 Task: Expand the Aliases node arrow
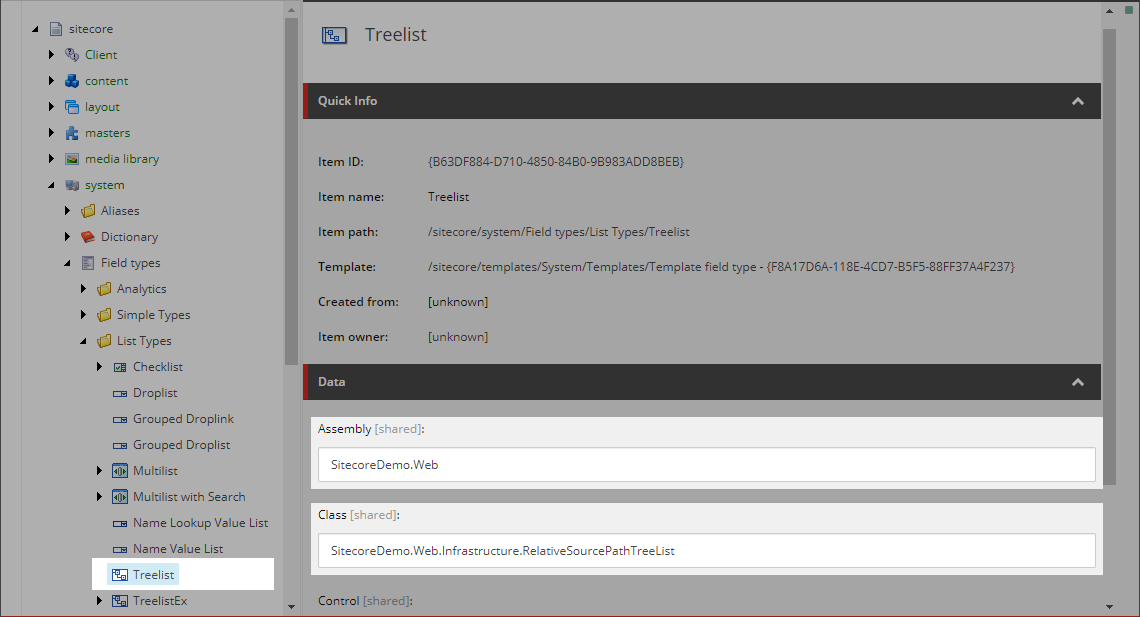(x=67, y=211)
